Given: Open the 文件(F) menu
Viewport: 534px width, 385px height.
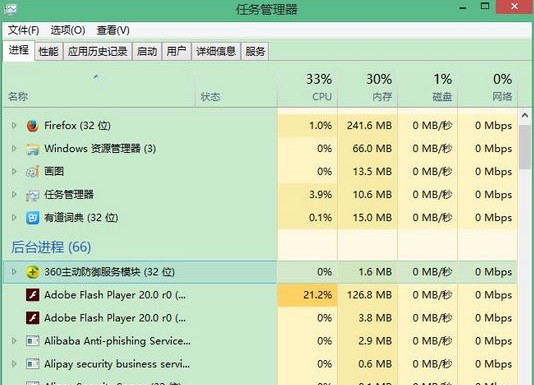Looking at the screenshot, I should [23, 30].
